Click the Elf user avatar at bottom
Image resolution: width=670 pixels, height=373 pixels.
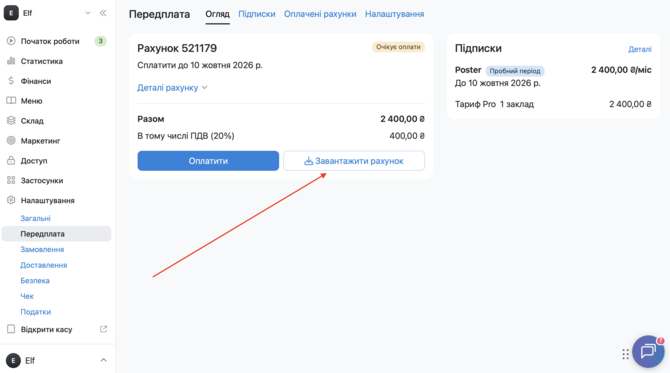(13, 361)
